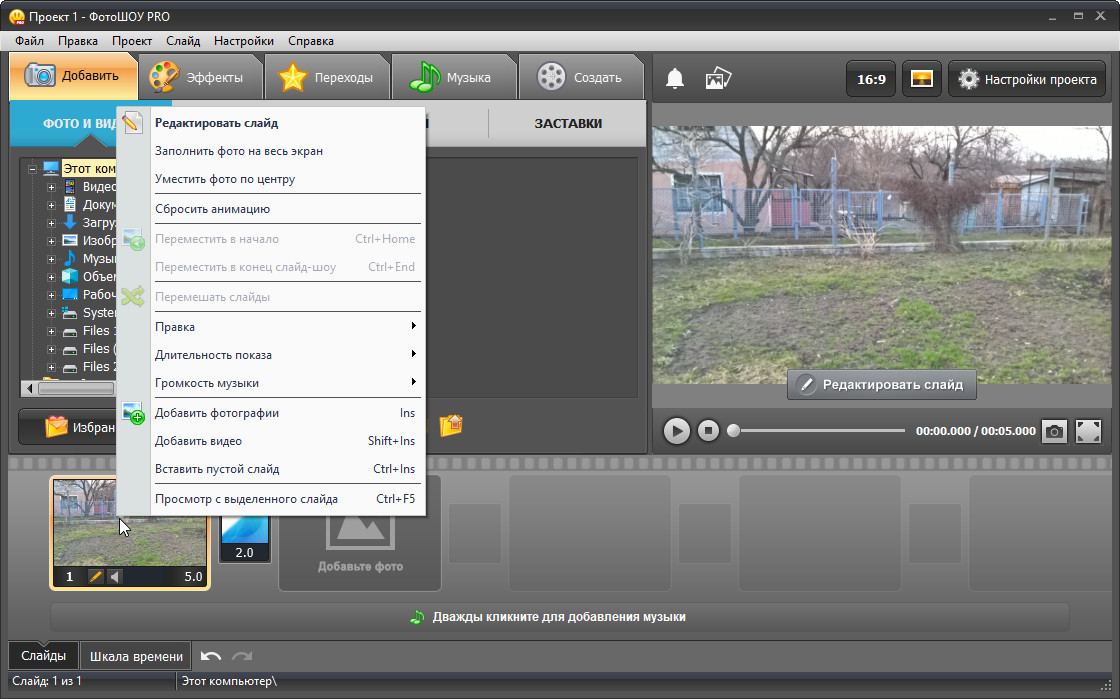
Task: Click the undo arrow icon
Action: coord(211,656)
